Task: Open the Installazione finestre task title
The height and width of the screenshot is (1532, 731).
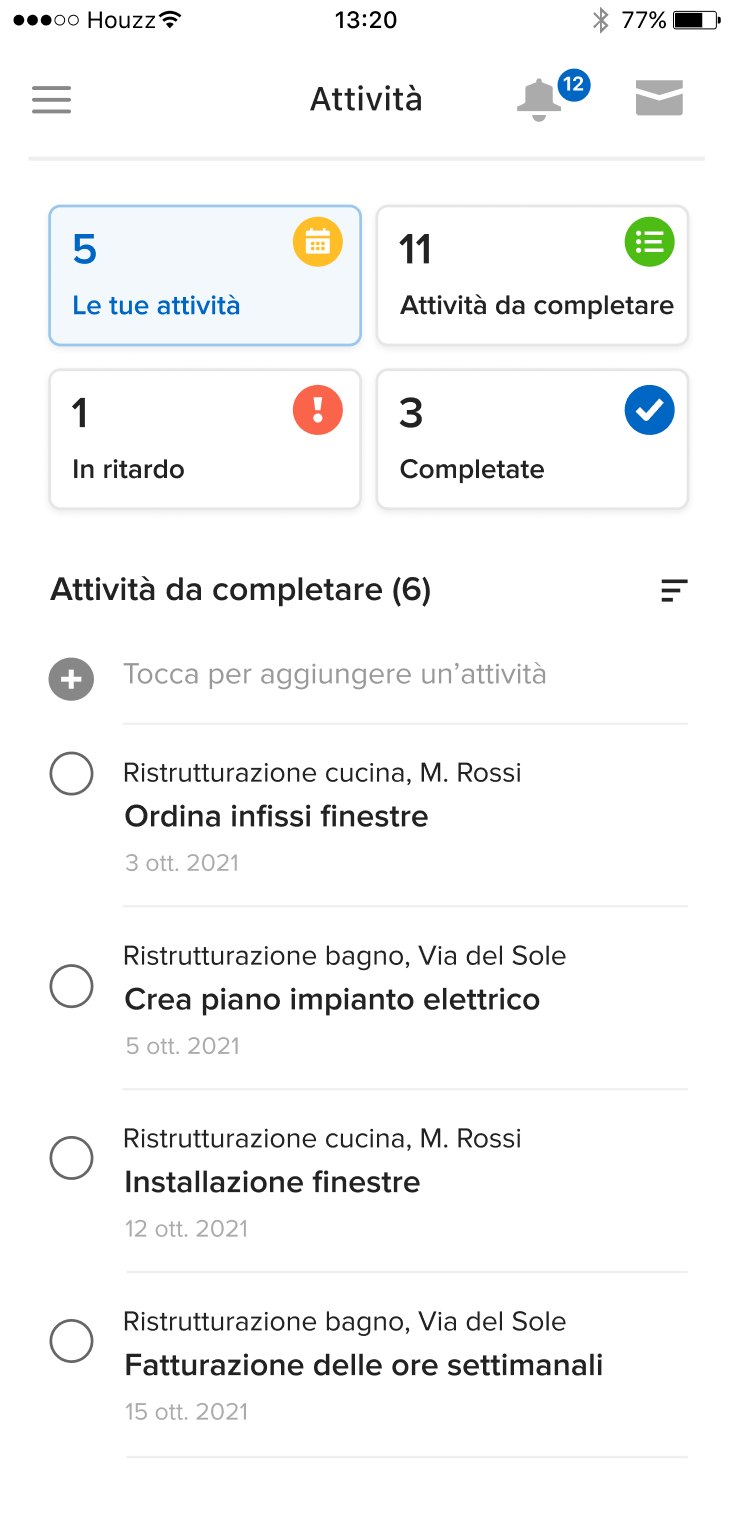Action: pos(272,1182)
